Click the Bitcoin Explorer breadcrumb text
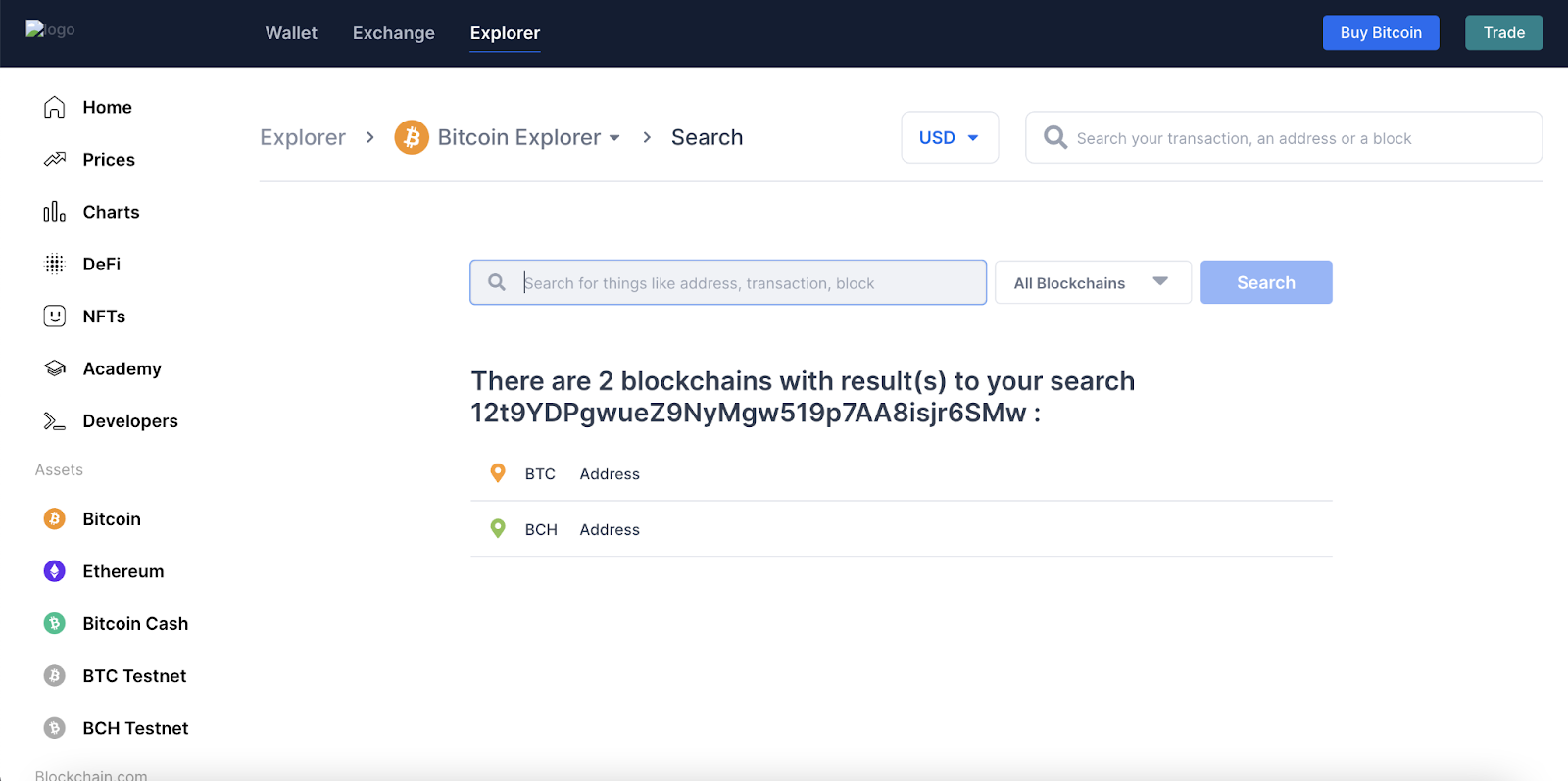Image resolution: width=1568 pixels, height=781 pixels. pyautogui.click(x=519, y=137)
